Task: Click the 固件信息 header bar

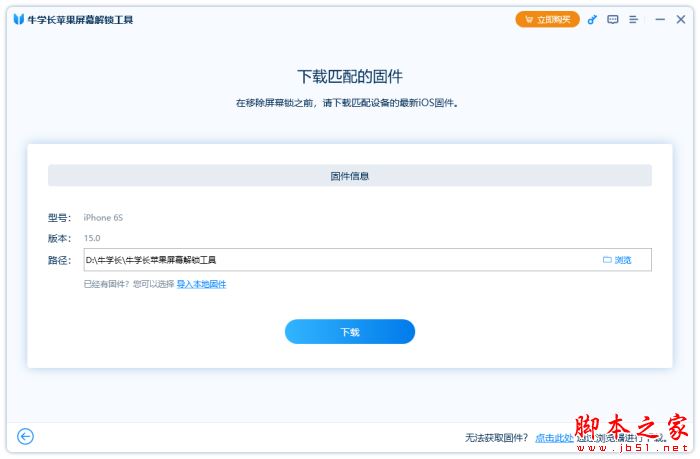Action: pos(350,176)
